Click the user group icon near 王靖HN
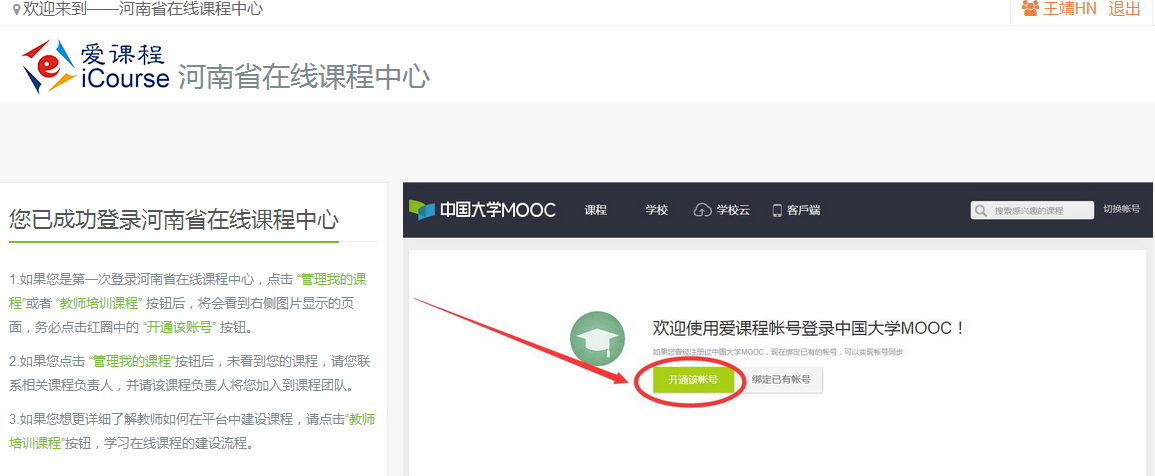Screen dimensions: 1155x476 tap(1030, 9)
